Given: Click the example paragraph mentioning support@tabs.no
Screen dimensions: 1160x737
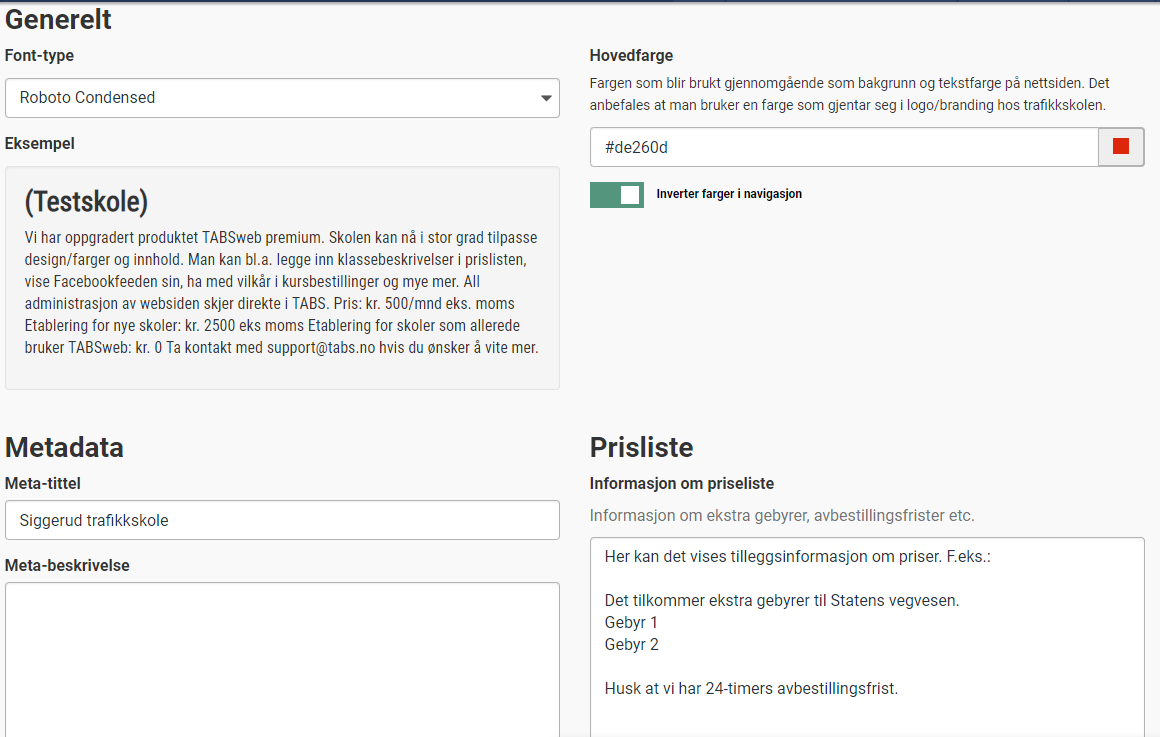Looking at the screenshot, I should tap(280, 292).
